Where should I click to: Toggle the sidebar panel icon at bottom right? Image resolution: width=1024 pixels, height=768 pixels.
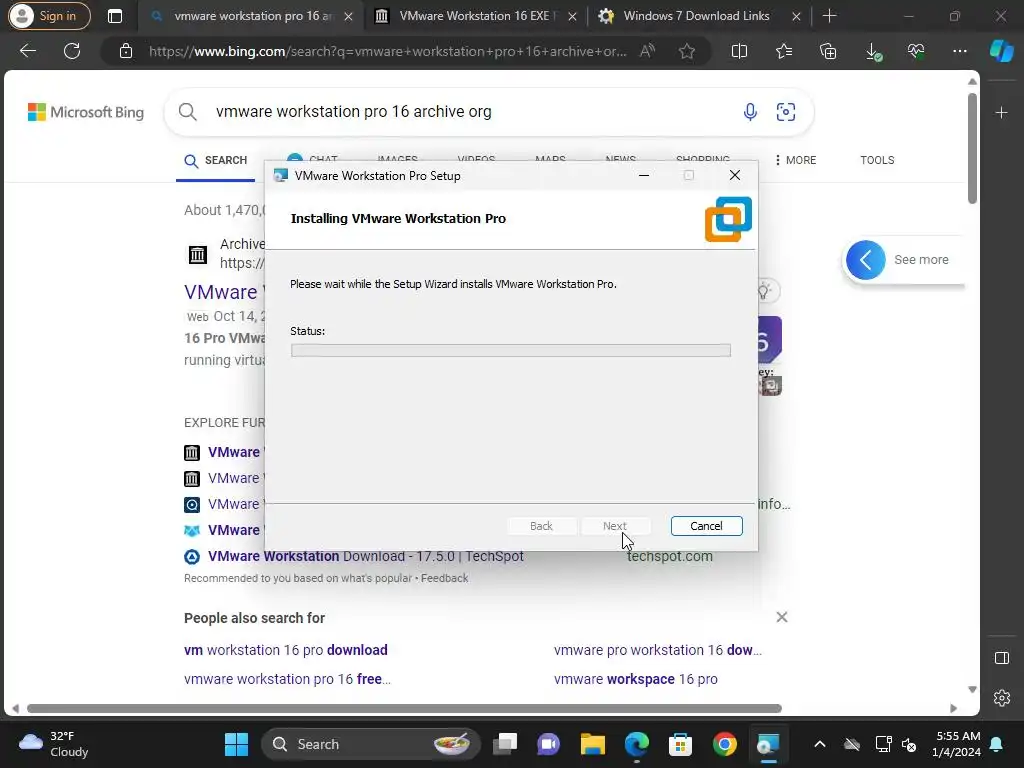click(1002, 658)
